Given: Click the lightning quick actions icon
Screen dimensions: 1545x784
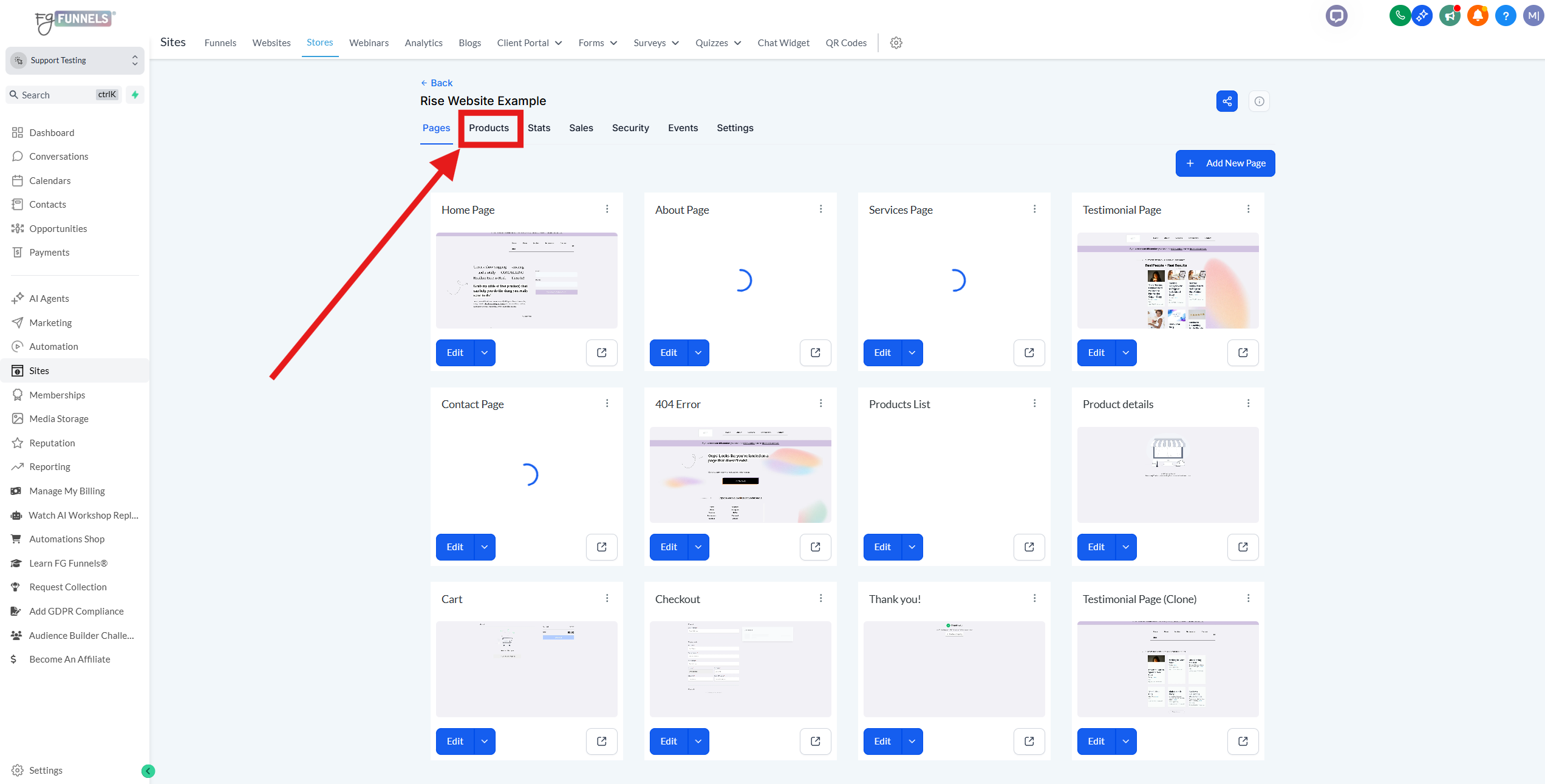Looking at the screenshot, I should (135, 95).
